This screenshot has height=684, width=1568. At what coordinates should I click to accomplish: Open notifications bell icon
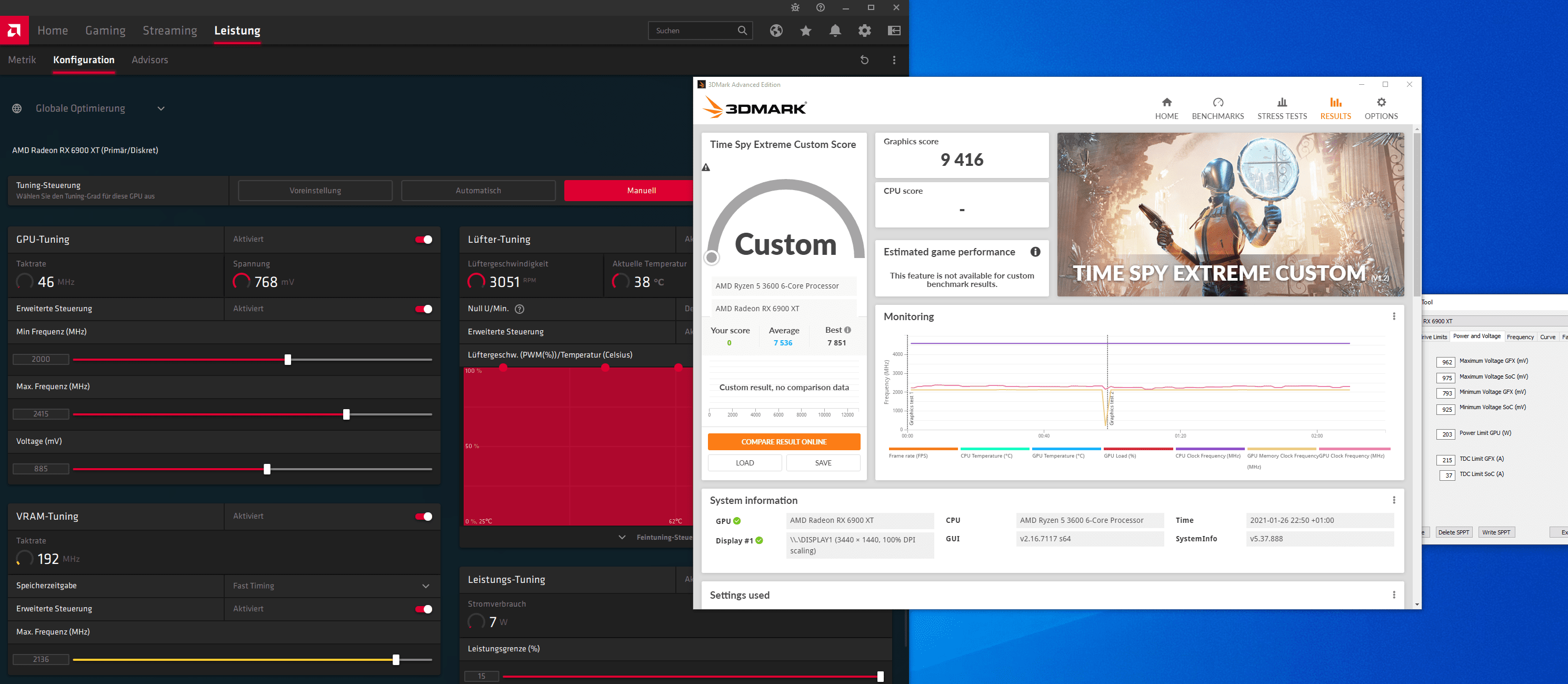tap(835, 31)
